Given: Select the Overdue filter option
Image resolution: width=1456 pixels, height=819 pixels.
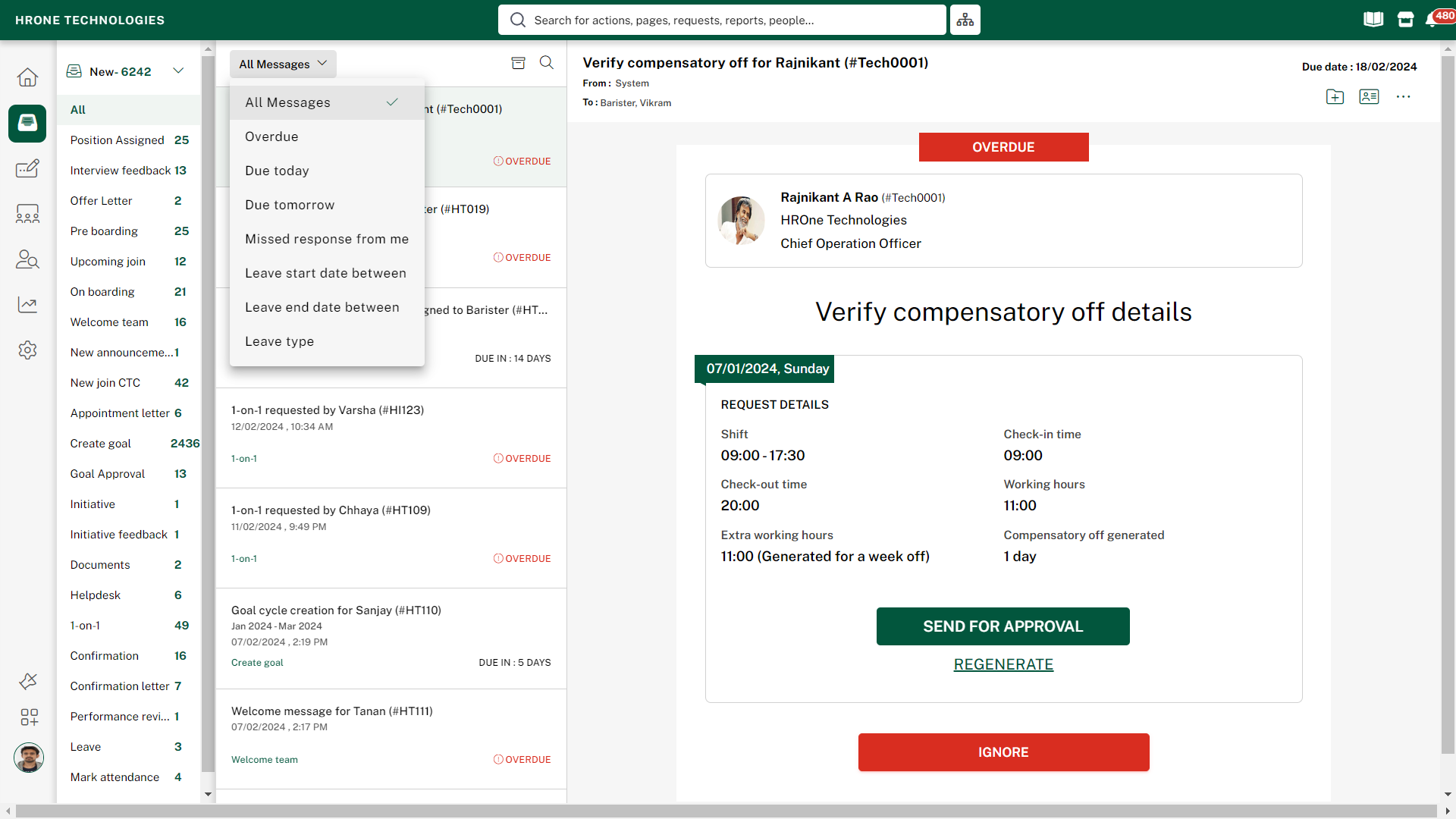Looking at the screenshot, I should point(271,136).
